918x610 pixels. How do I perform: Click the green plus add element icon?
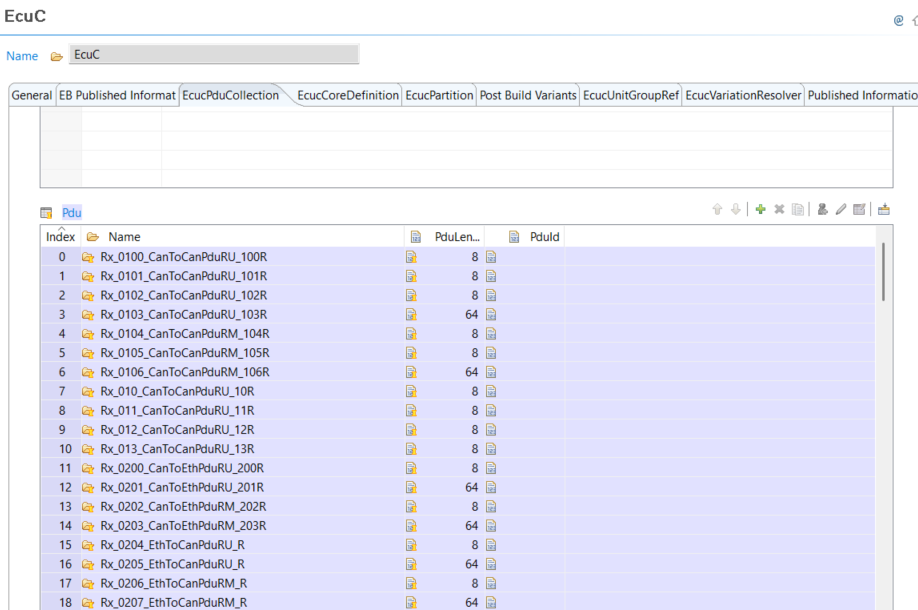[761, 210]
